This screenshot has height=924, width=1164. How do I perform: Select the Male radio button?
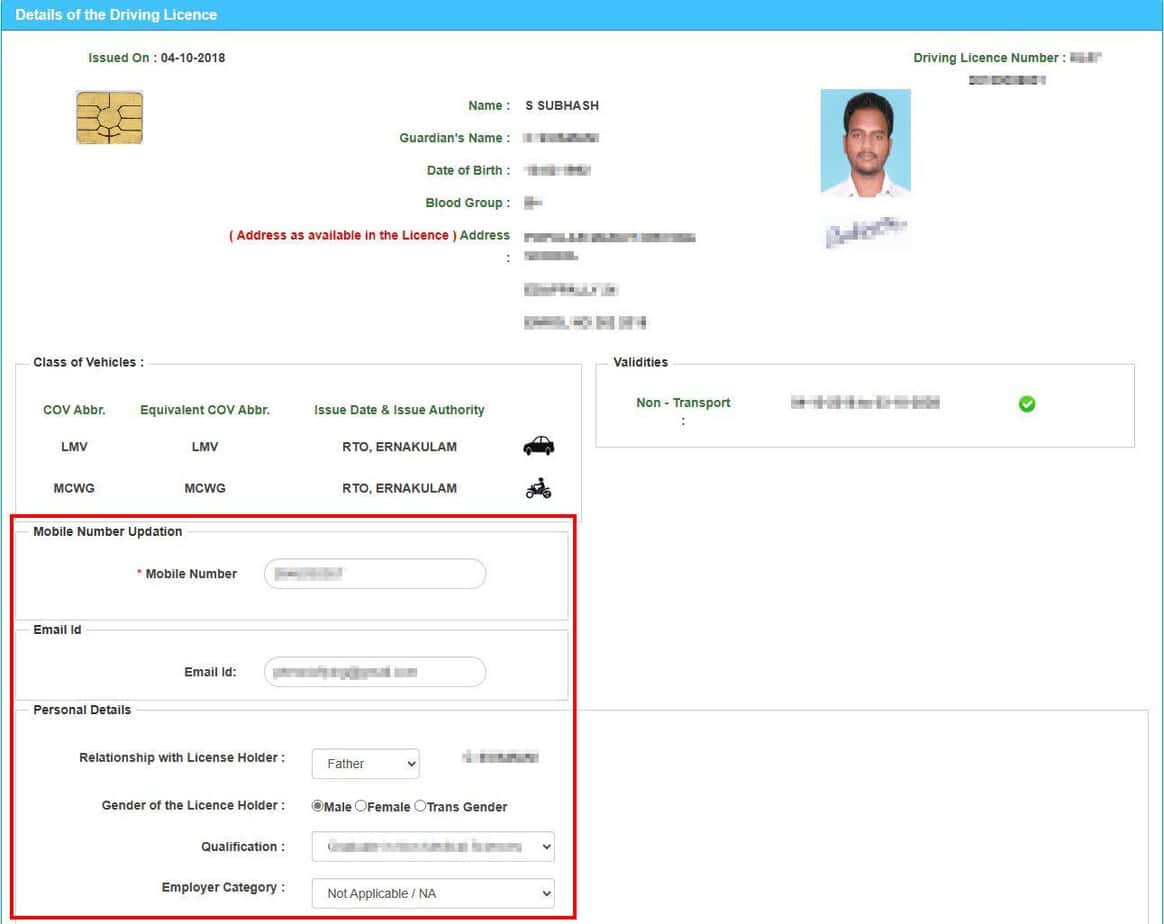317,806
